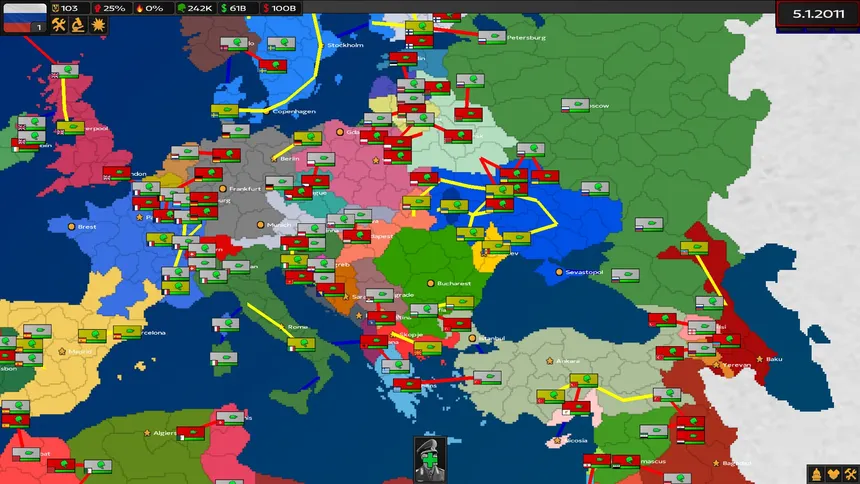Click the Sevastopol city marker
This screenshot has width=860, height=484.
point(559,272)
